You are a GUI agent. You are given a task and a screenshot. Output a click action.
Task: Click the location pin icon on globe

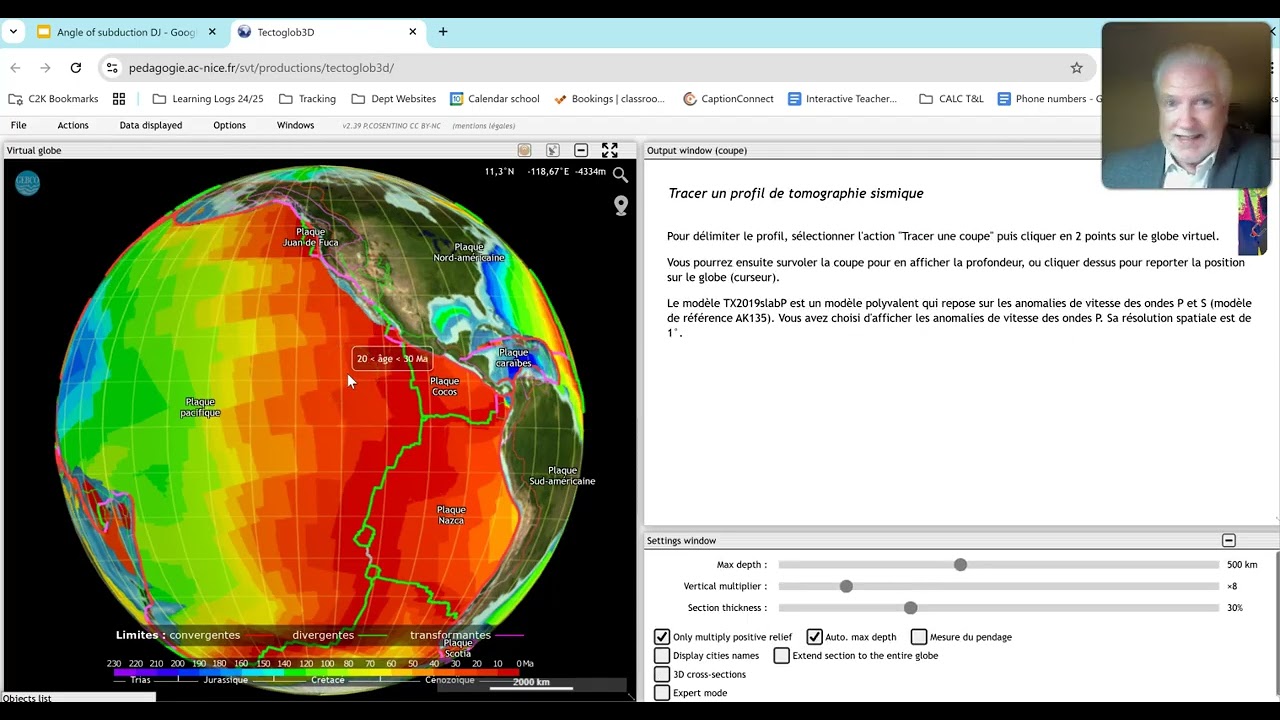point(621,206)
